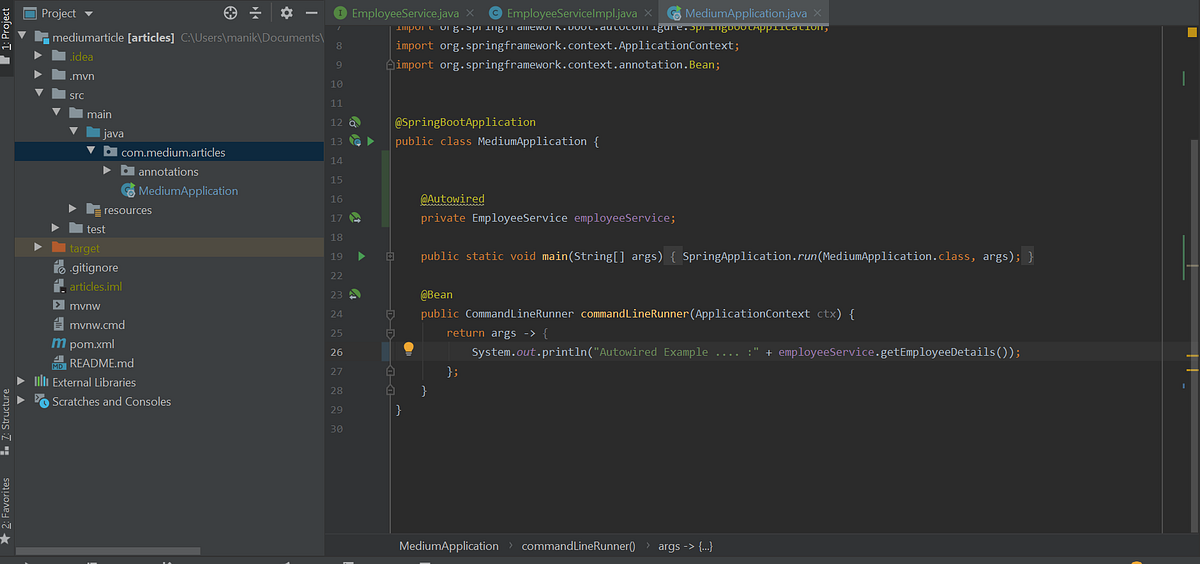Click the Scroll from Source crosshair icon
Viewport: 1200px width, 564px height.
click(x=231, y=13)
